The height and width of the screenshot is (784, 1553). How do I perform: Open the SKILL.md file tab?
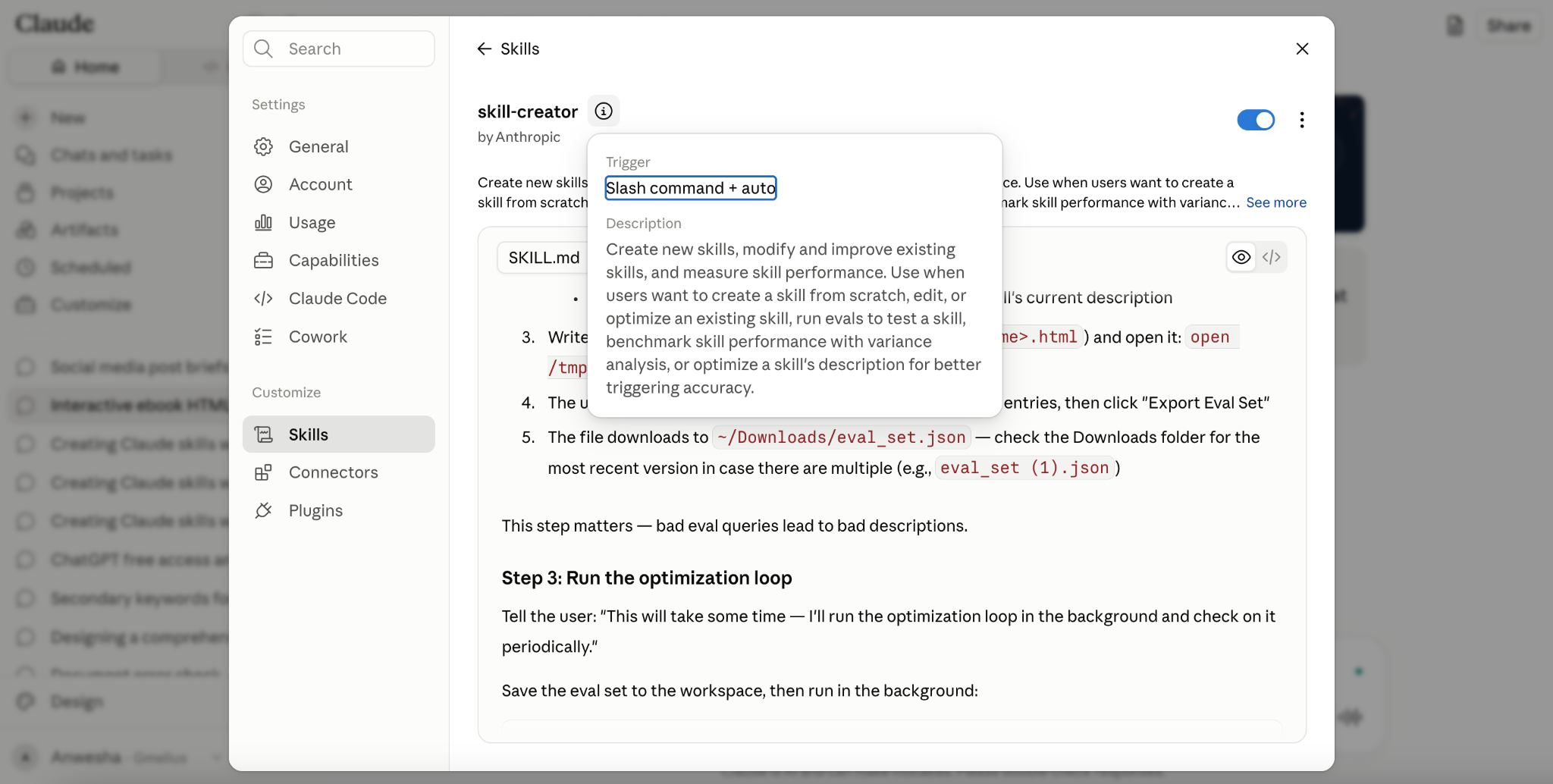coord(544,258)
